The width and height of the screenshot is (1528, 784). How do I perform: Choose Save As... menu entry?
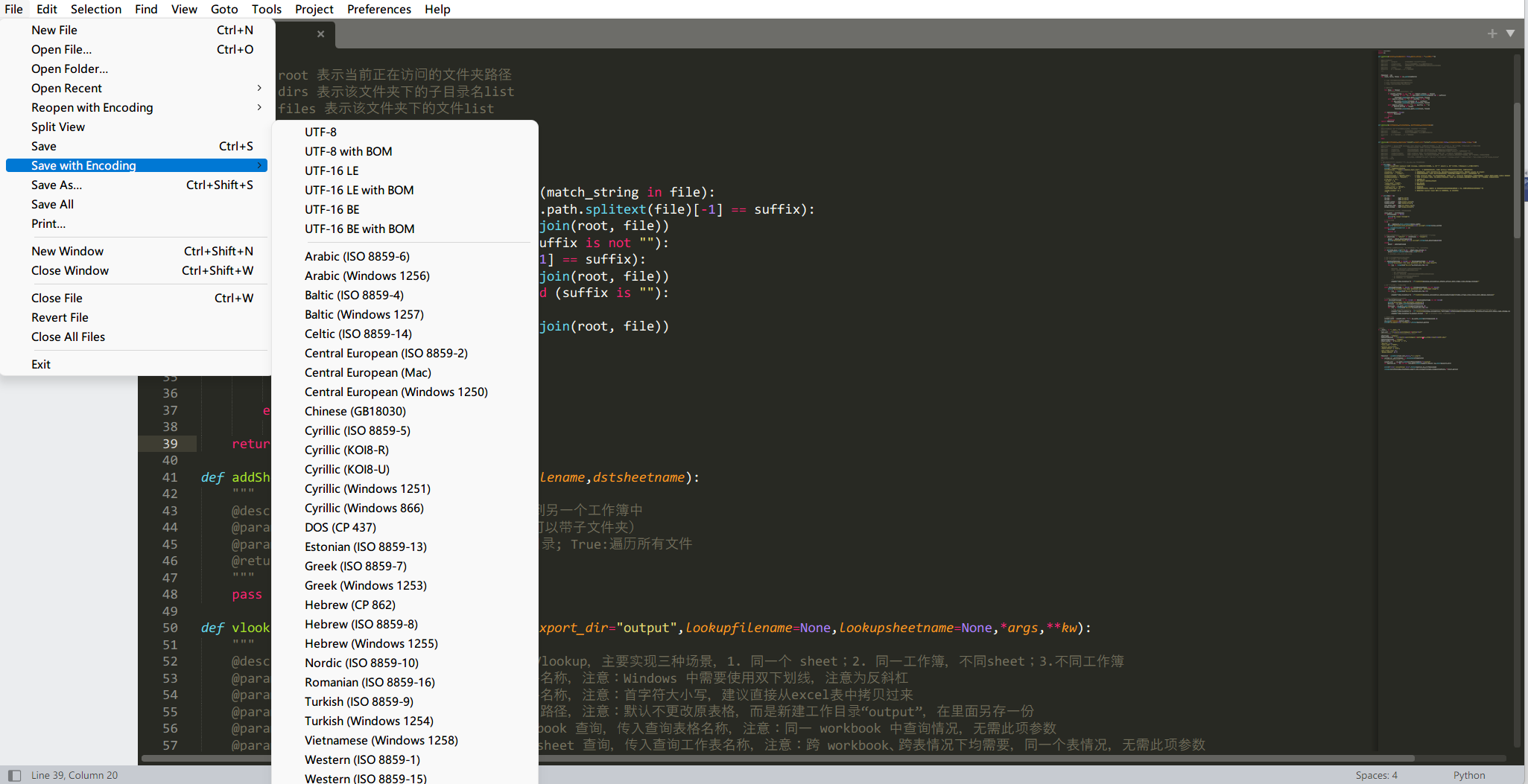coord(137,185)
